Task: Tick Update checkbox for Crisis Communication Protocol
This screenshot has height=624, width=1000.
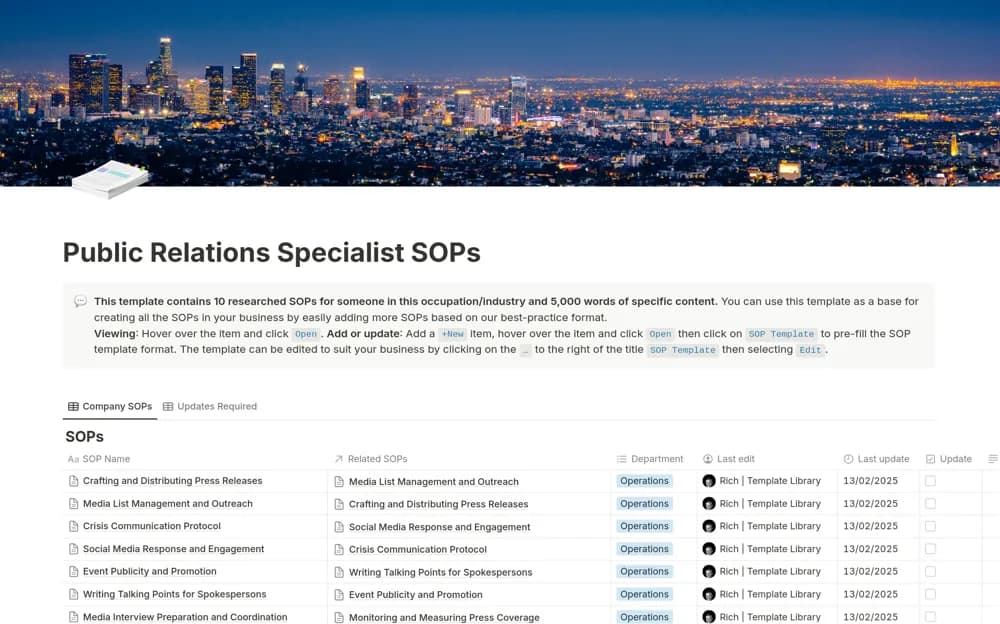Action: [930, 526]
